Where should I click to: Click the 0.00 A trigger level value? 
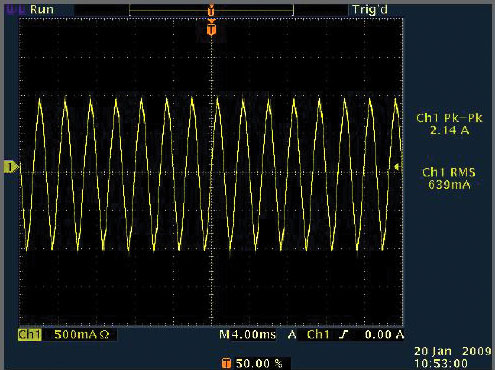(384, 334)
